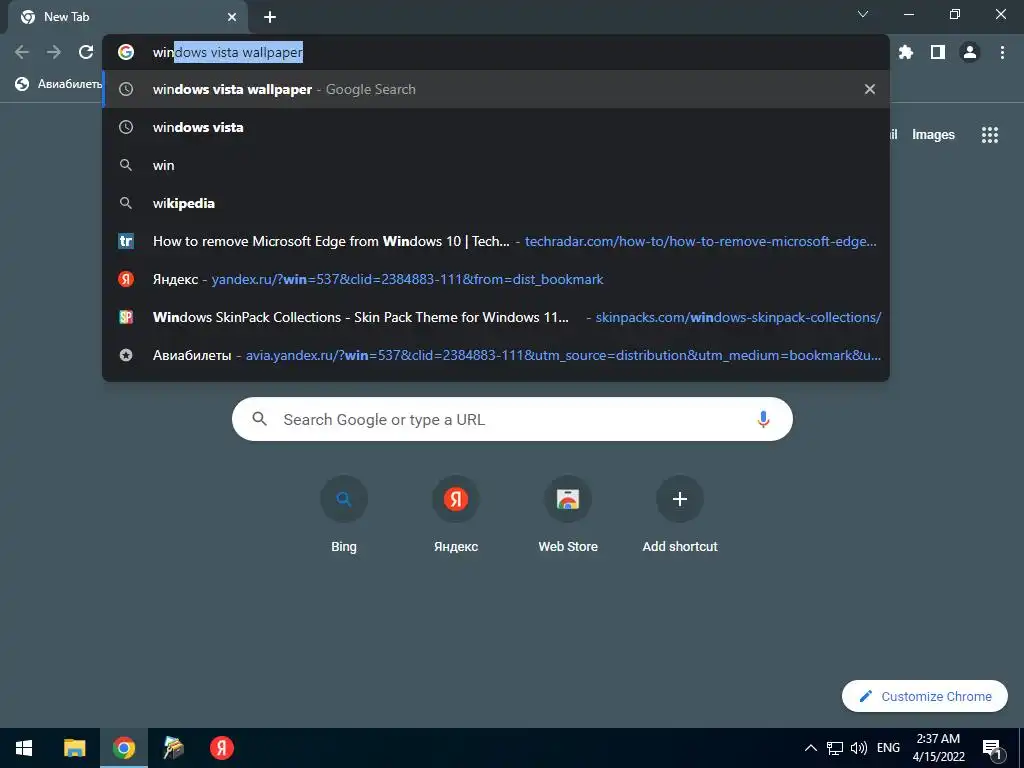Go forward with the right arrow
The height and width of the screenshot is (768, 1024).
[x=54, y=52]
